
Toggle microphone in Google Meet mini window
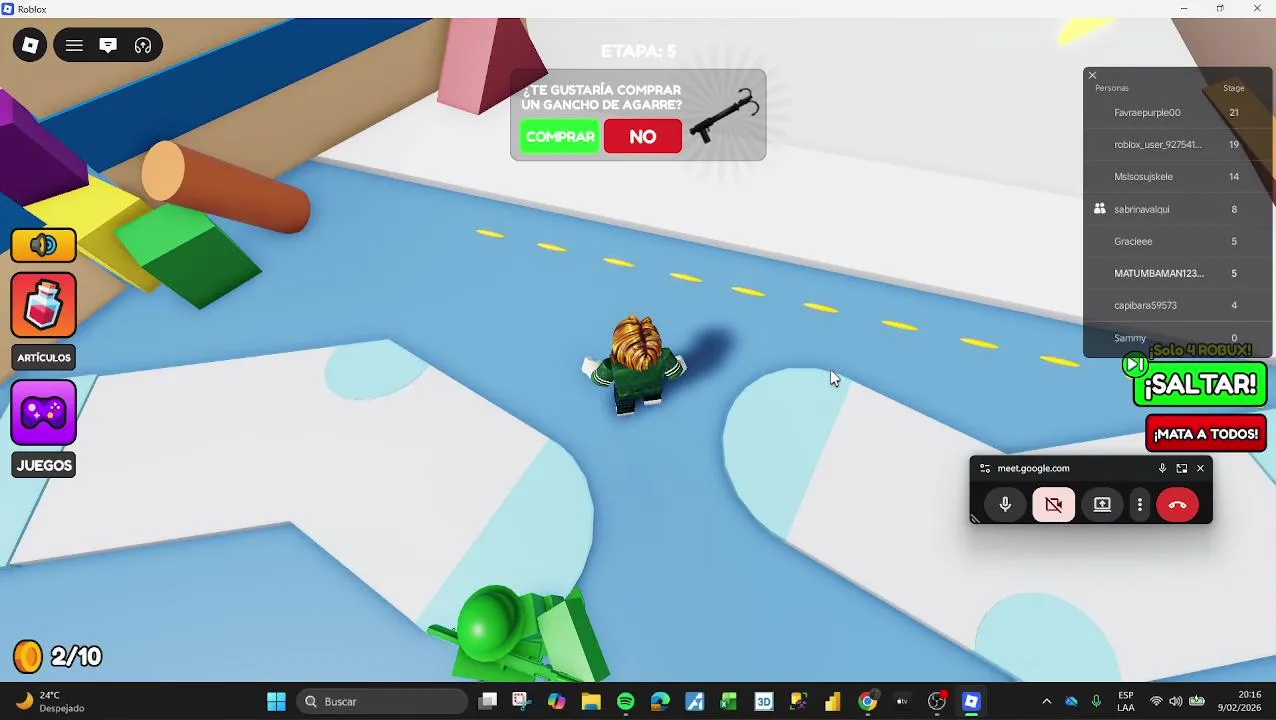1005,505
